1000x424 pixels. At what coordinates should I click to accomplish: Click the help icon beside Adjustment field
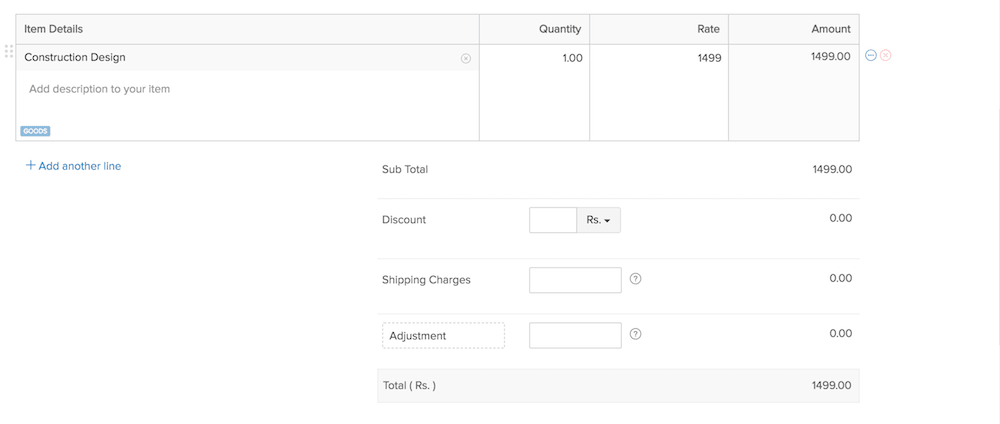point(635,334)
